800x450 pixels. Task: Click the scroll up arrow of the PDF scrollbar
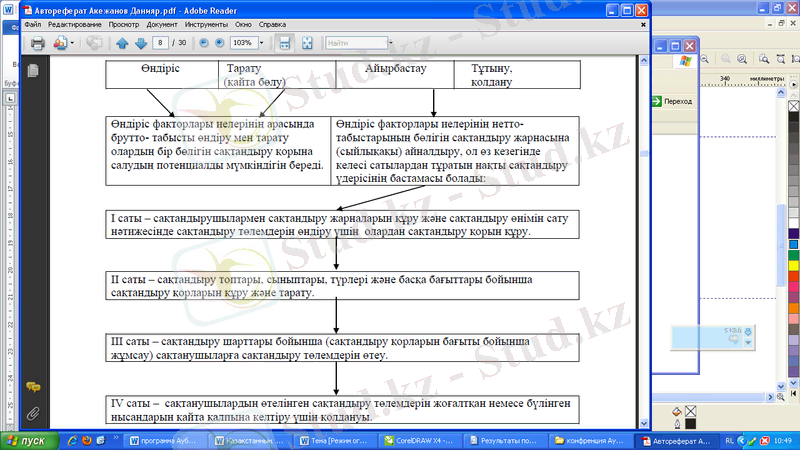click(x=644, y=61)
